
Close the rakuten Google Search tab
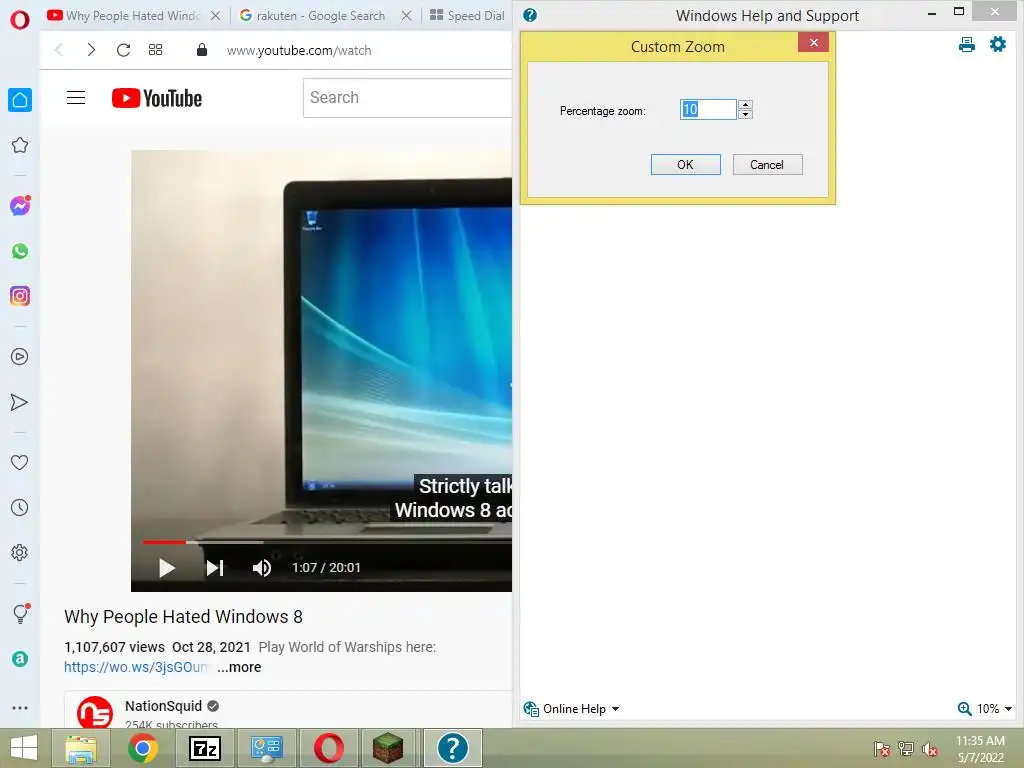coord(406,16)
